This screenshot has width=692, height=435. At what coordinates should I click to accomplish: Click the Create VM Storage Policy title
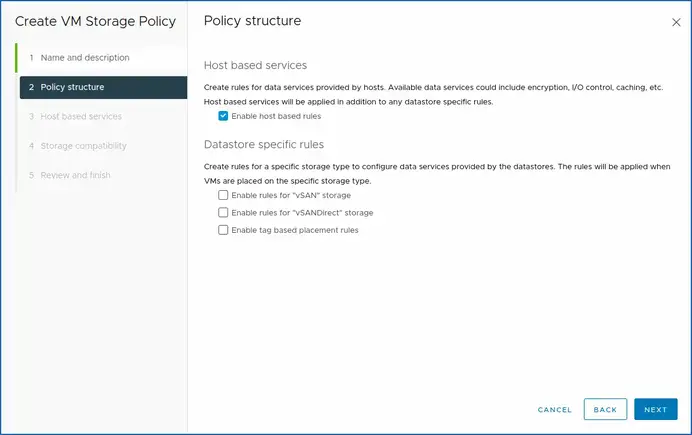tap(95, 21)
